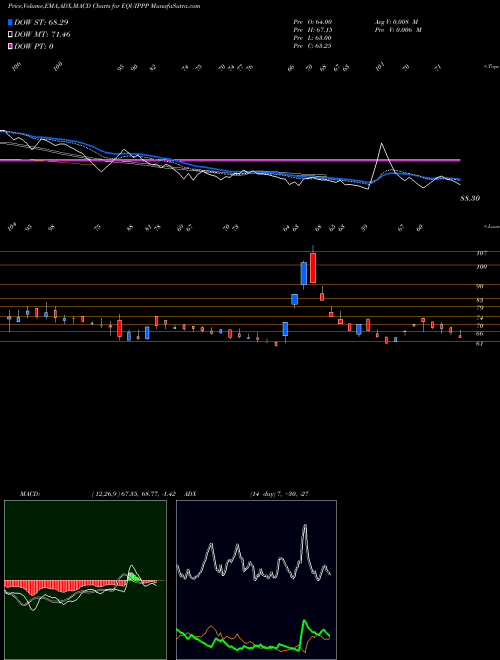Image resolution: width=500 pixels, height=660 pixels.
Task: Click the 61 price level label
Action: 480,343
